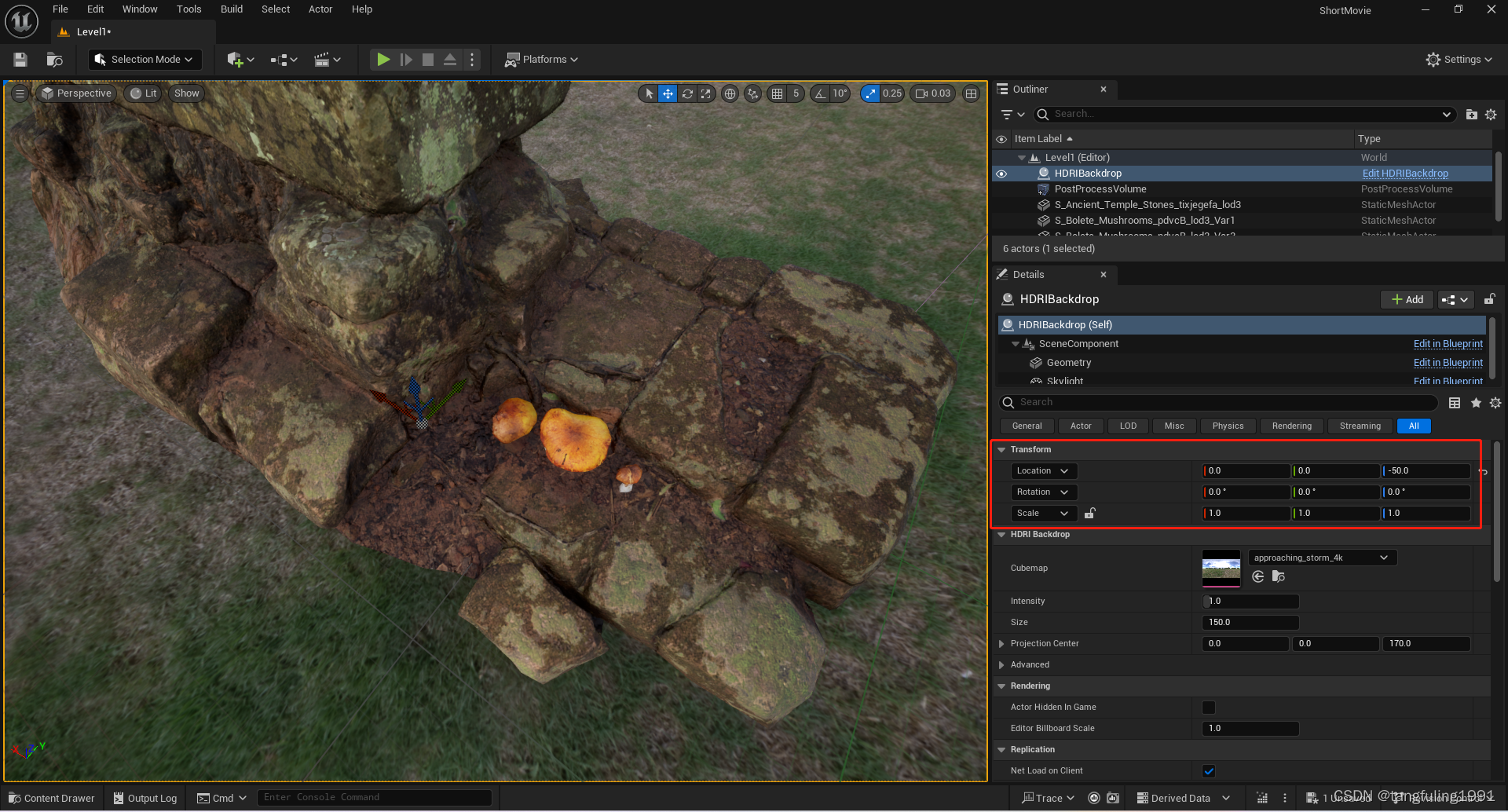1508x812 pixels.
Task: Toggle rotation snapping angle icon
Action: [820, 93]
